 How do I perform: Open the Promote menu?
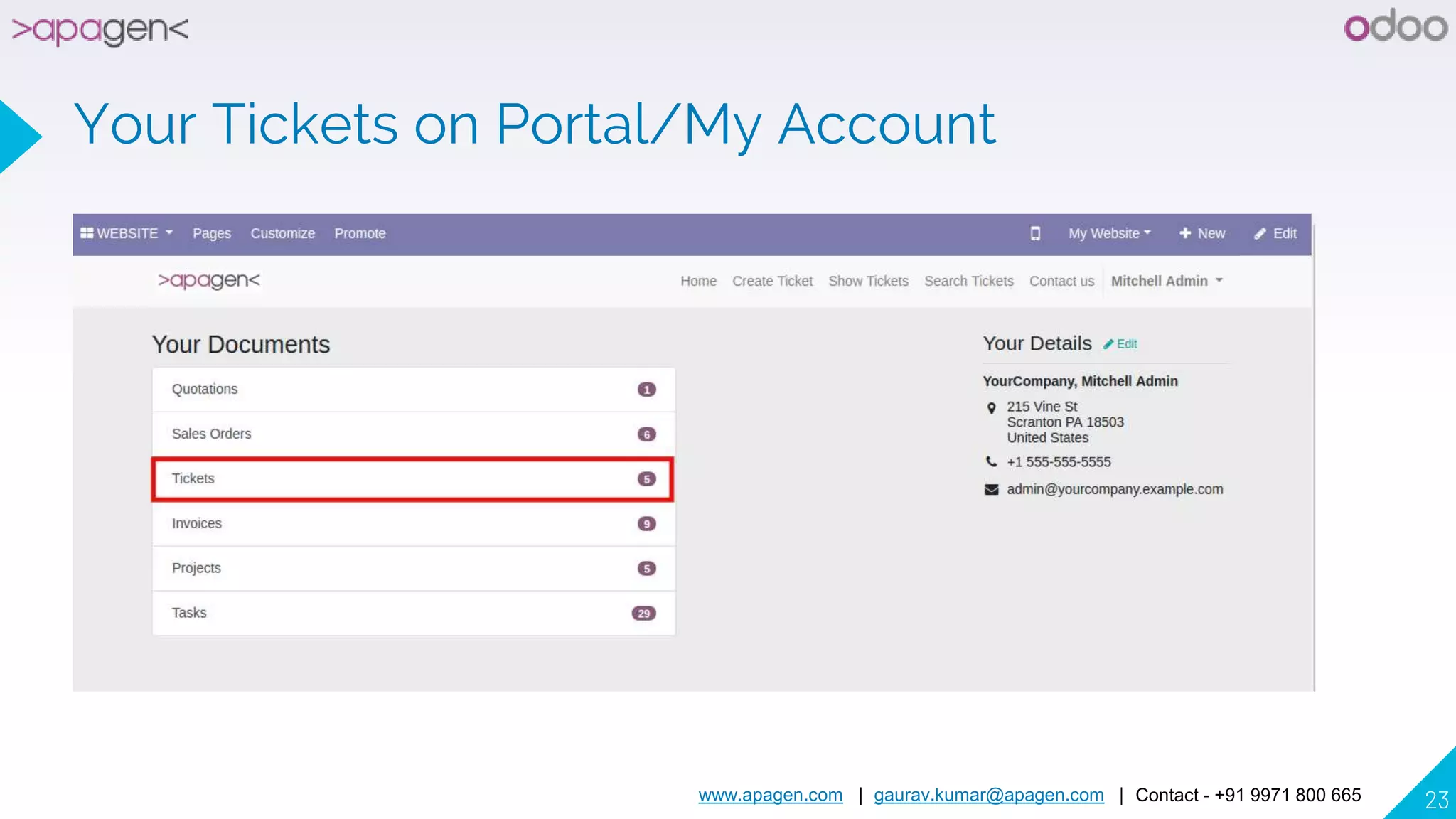360,233
